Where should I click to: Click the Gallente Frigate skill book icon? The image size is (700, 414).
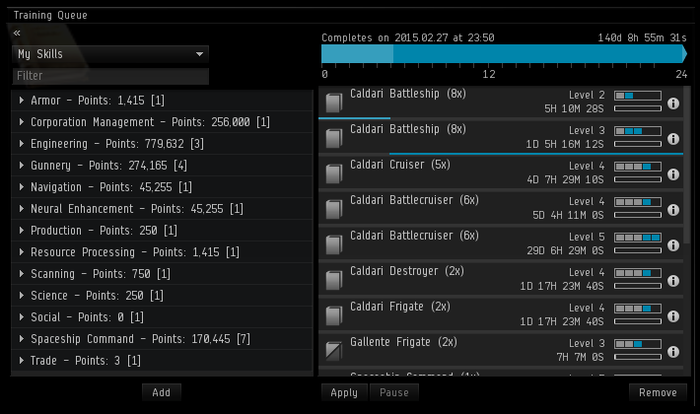point(334,351)
